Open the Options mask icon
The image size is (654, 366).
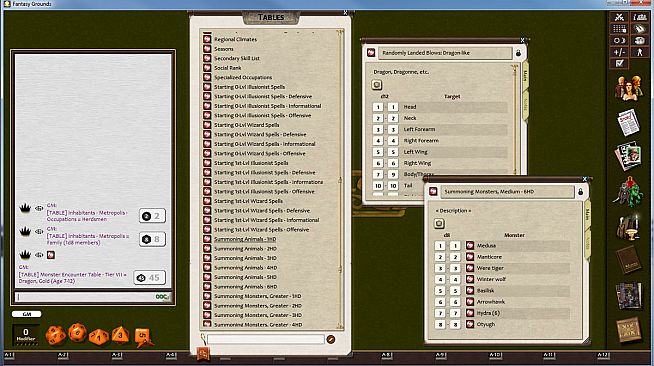point(639,40)
